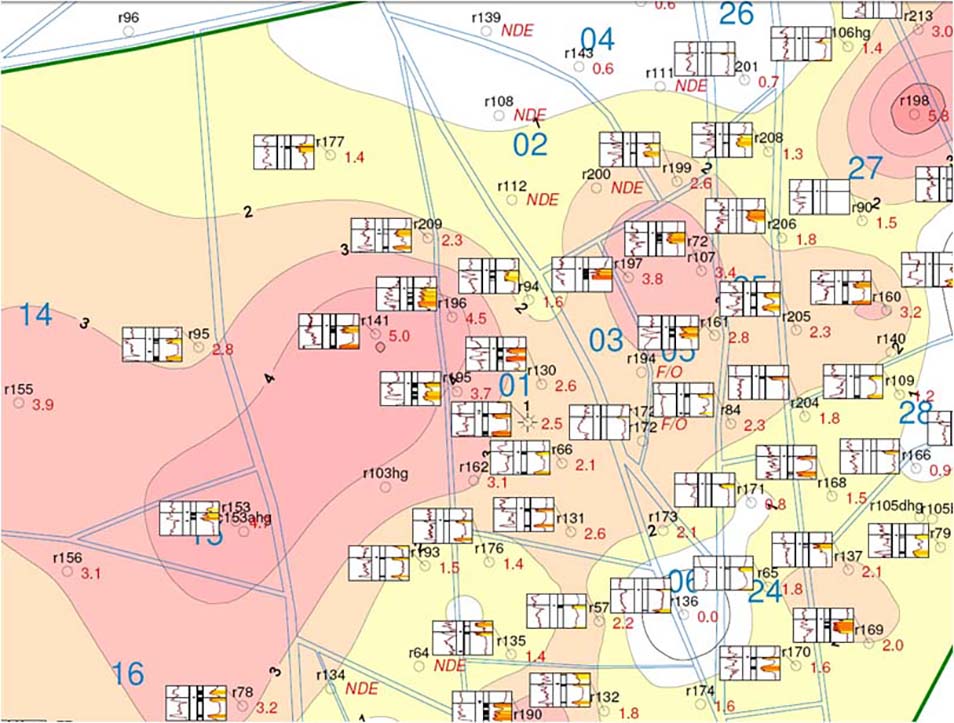Select the red 5.0 value near r141
Screen dimensions: 954x723
[399, 336]
